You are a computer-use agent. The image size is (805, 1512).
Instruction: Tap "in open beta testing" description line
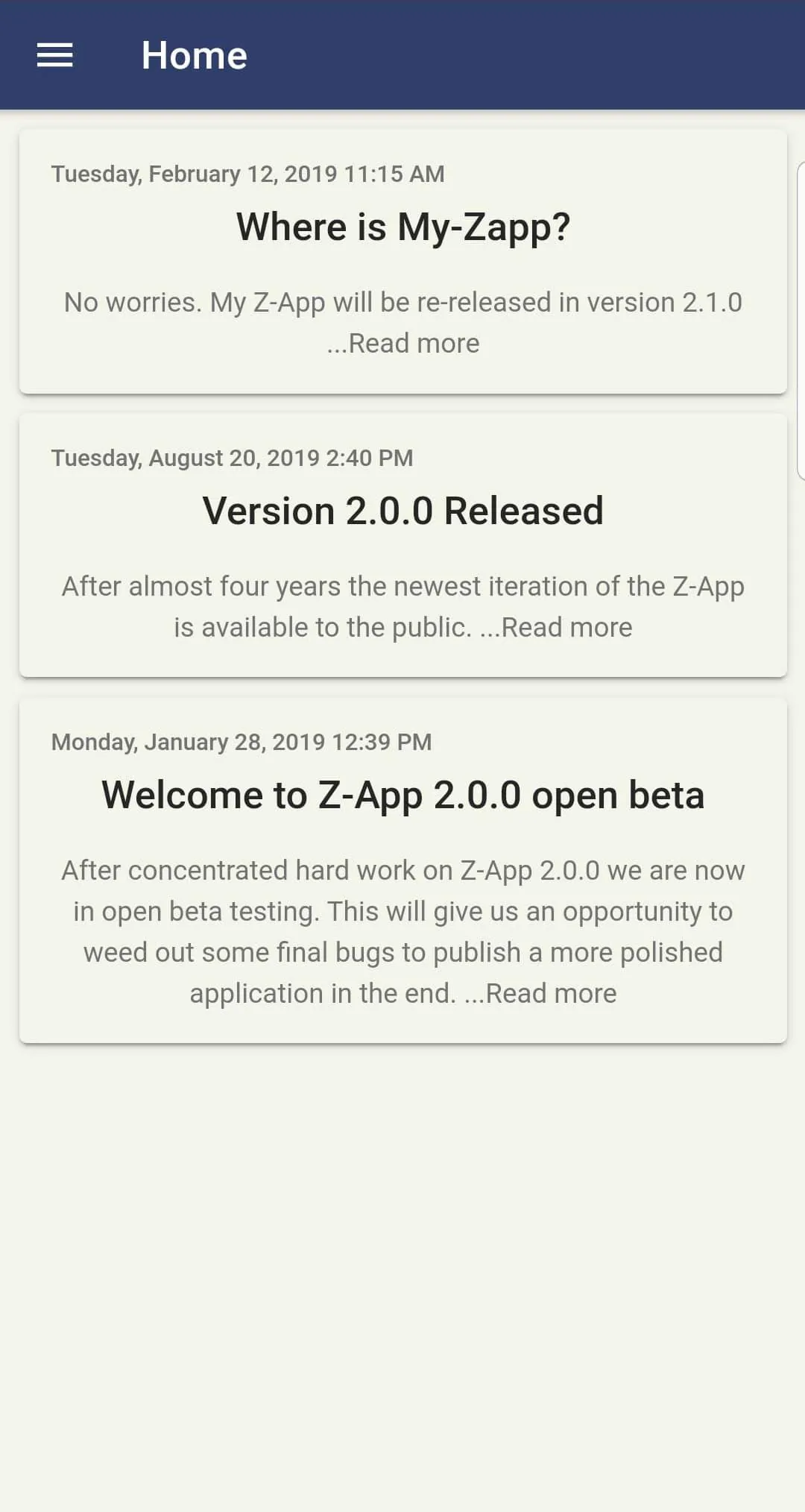pos(402,912)
